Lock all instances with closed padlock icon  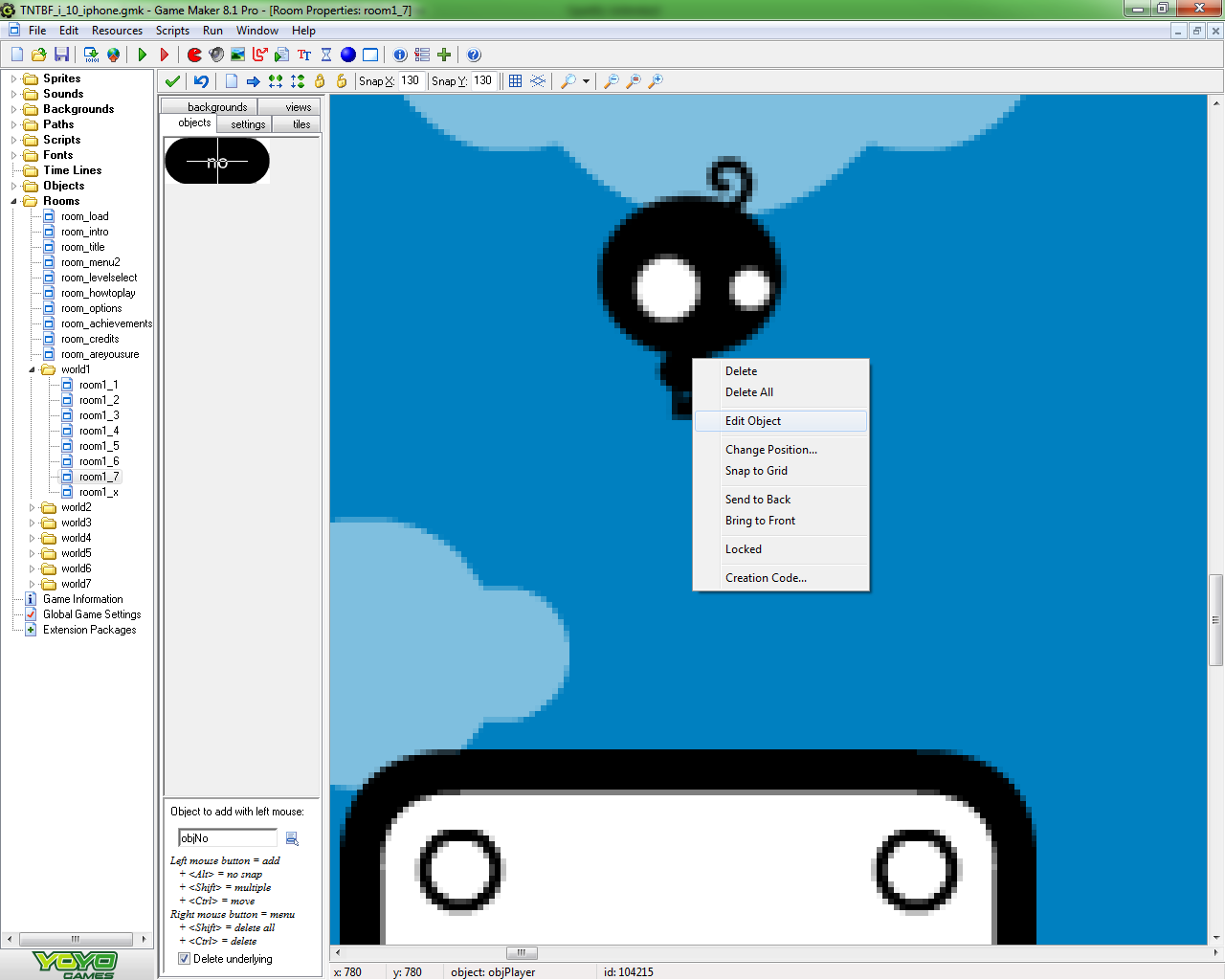[x=320, y=81]
